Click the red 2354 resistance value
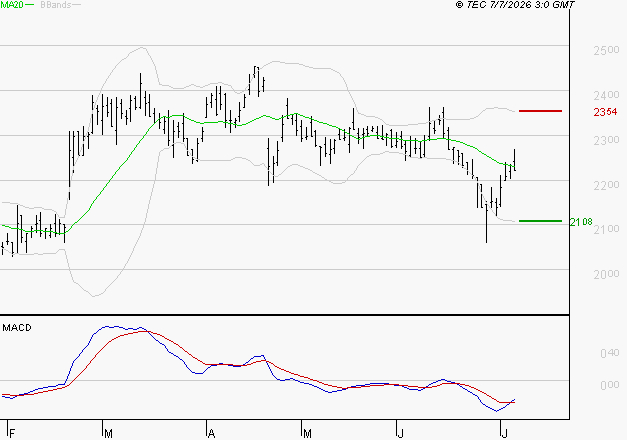 point(605,112)
